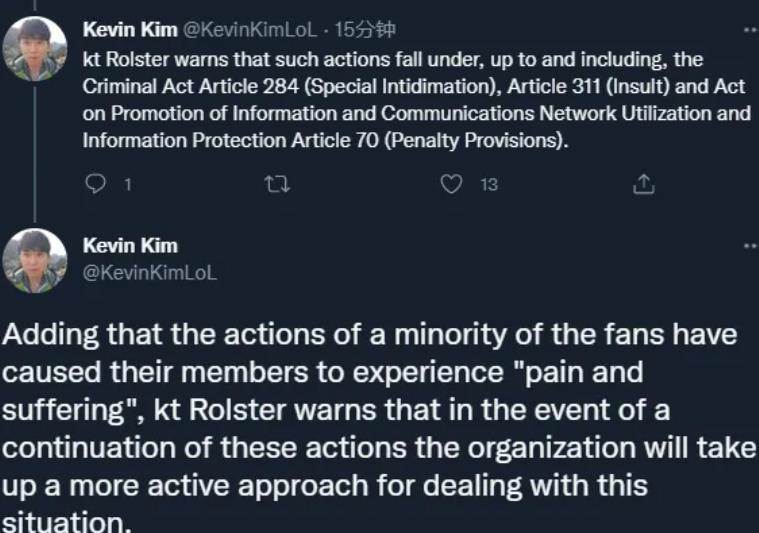The image size is (759, 533).
Task: Like the tweet with the heart icon
Action: [452, 184]
